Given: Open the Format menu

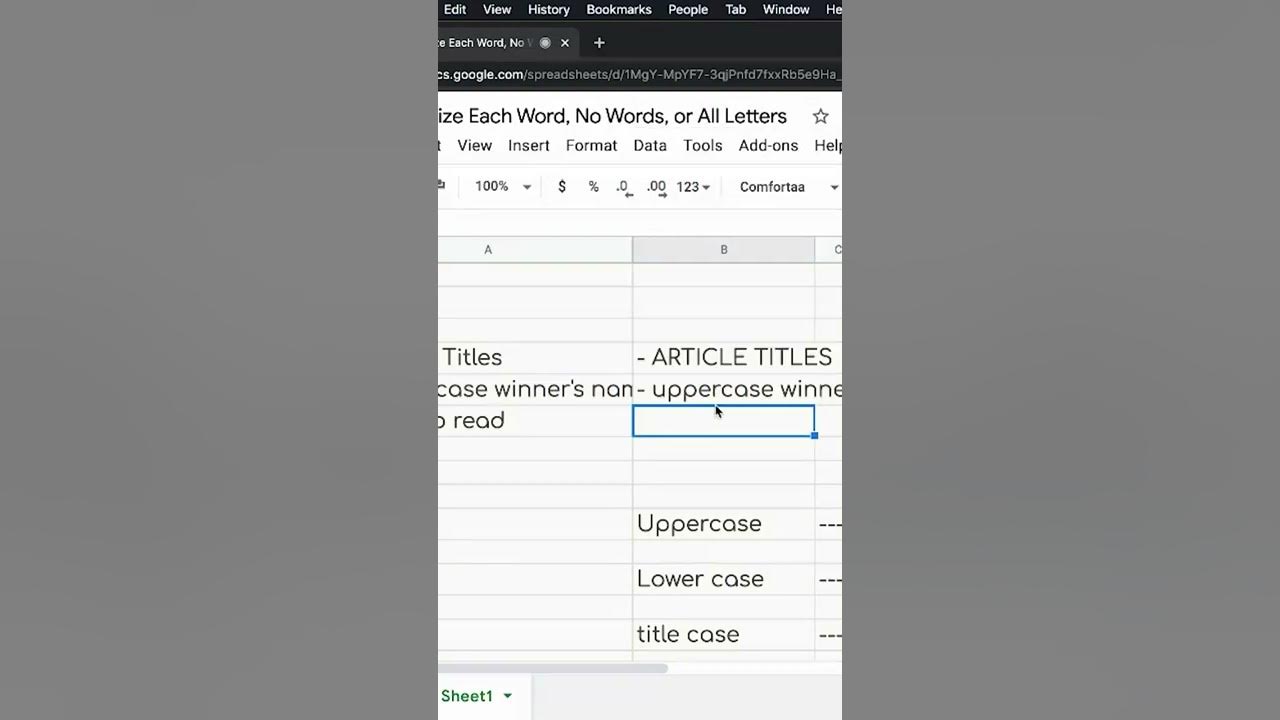Looking at the screenshot, I should click(x=591, y=146).
